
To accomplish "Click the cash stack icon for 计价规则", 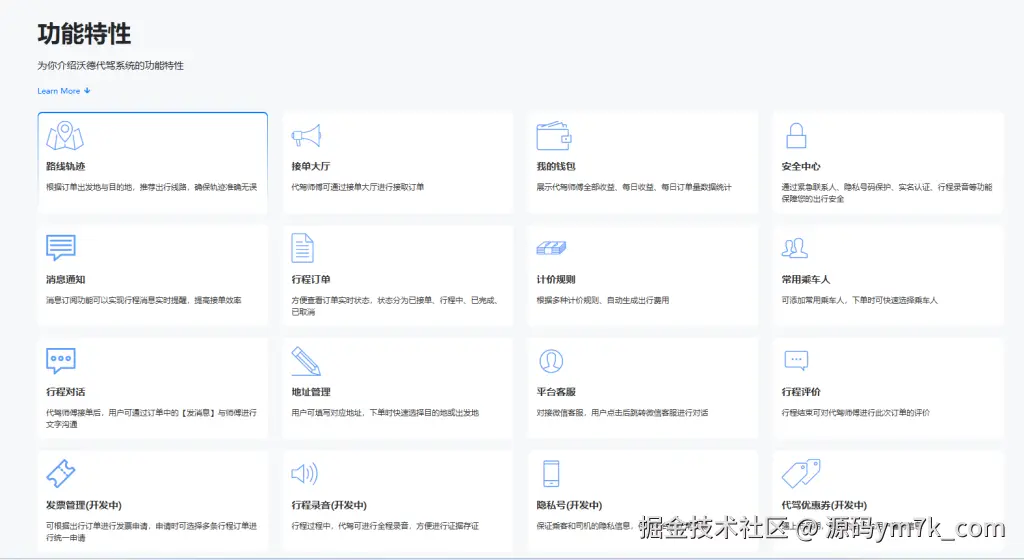I will pyautogui.click(x=551, y=248).
